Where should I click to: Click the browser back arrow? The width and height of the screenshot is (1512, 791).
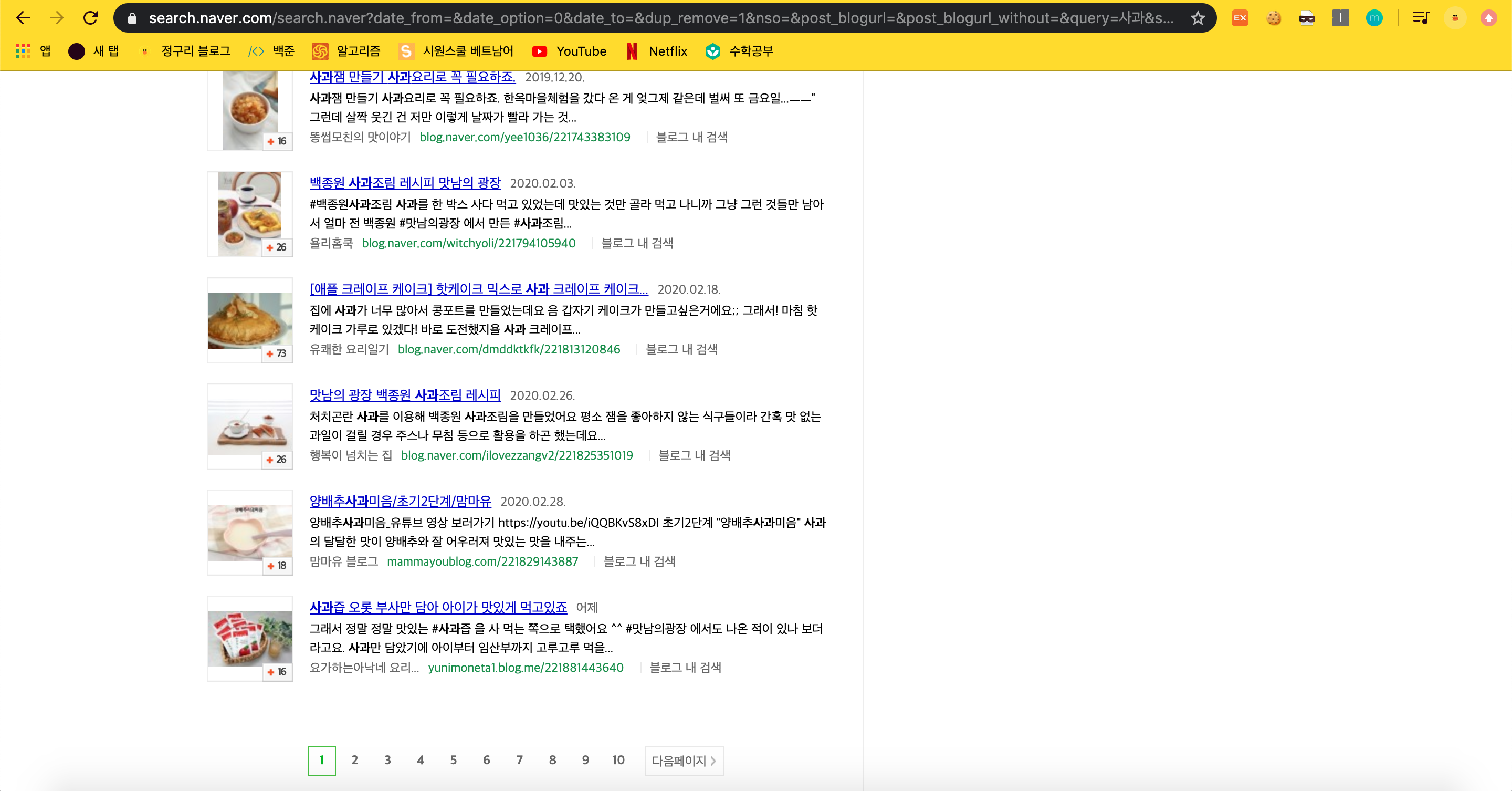[x=23, y=18]
